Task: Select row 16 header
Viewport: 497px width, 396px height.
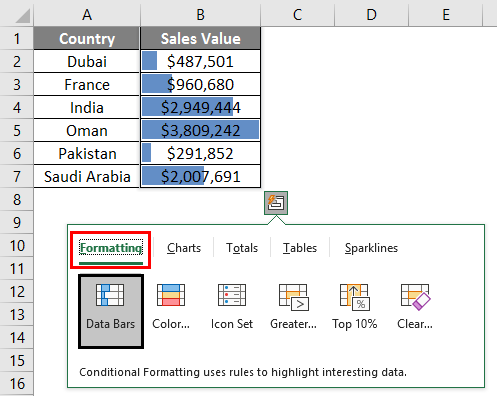Action: click(x=17, y=383)
